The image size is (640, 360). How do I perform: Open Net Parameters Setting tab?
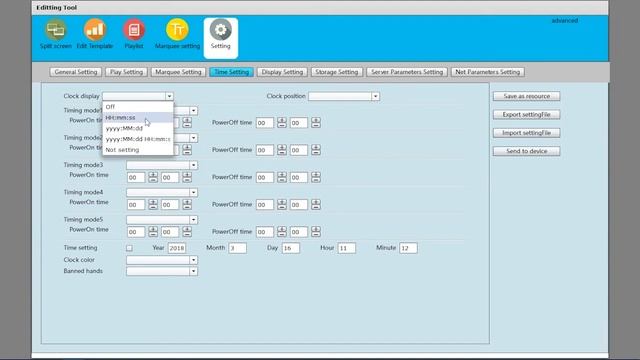pos(488,72)
